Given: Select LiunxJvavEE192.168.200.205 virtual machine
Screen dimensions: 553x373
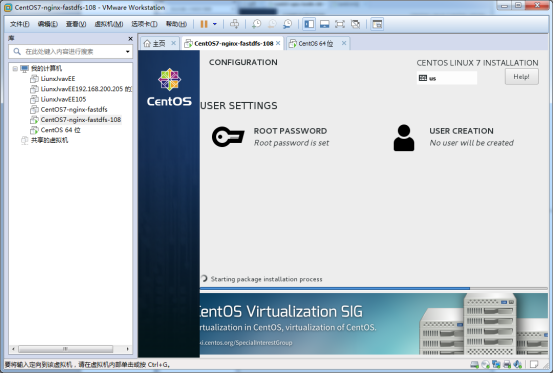Looking at the screenshot, I should [86, 89].
